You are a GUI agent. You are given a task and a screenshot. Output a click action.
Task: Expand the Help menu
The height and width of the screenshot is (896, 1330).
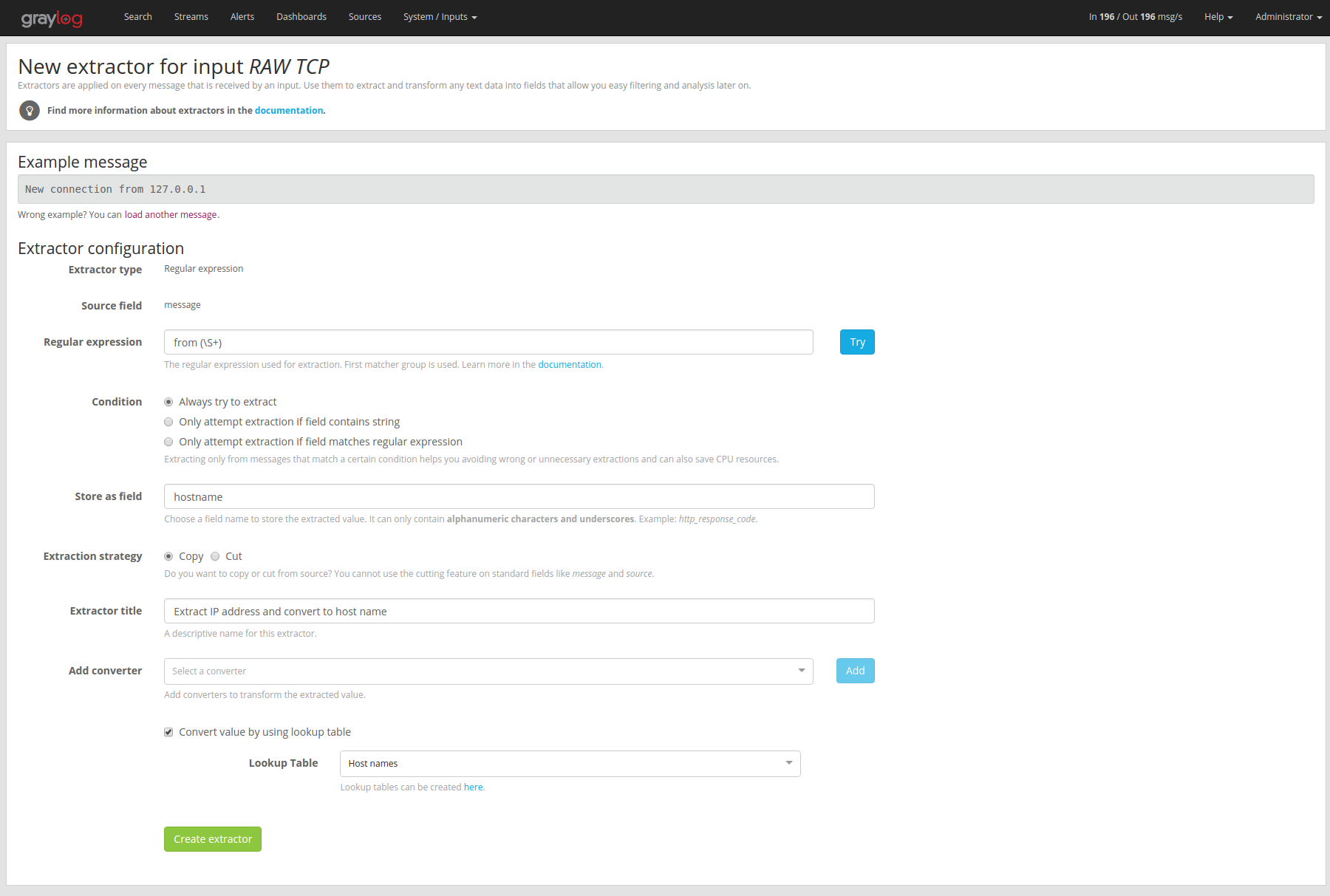click(1218, 17)
